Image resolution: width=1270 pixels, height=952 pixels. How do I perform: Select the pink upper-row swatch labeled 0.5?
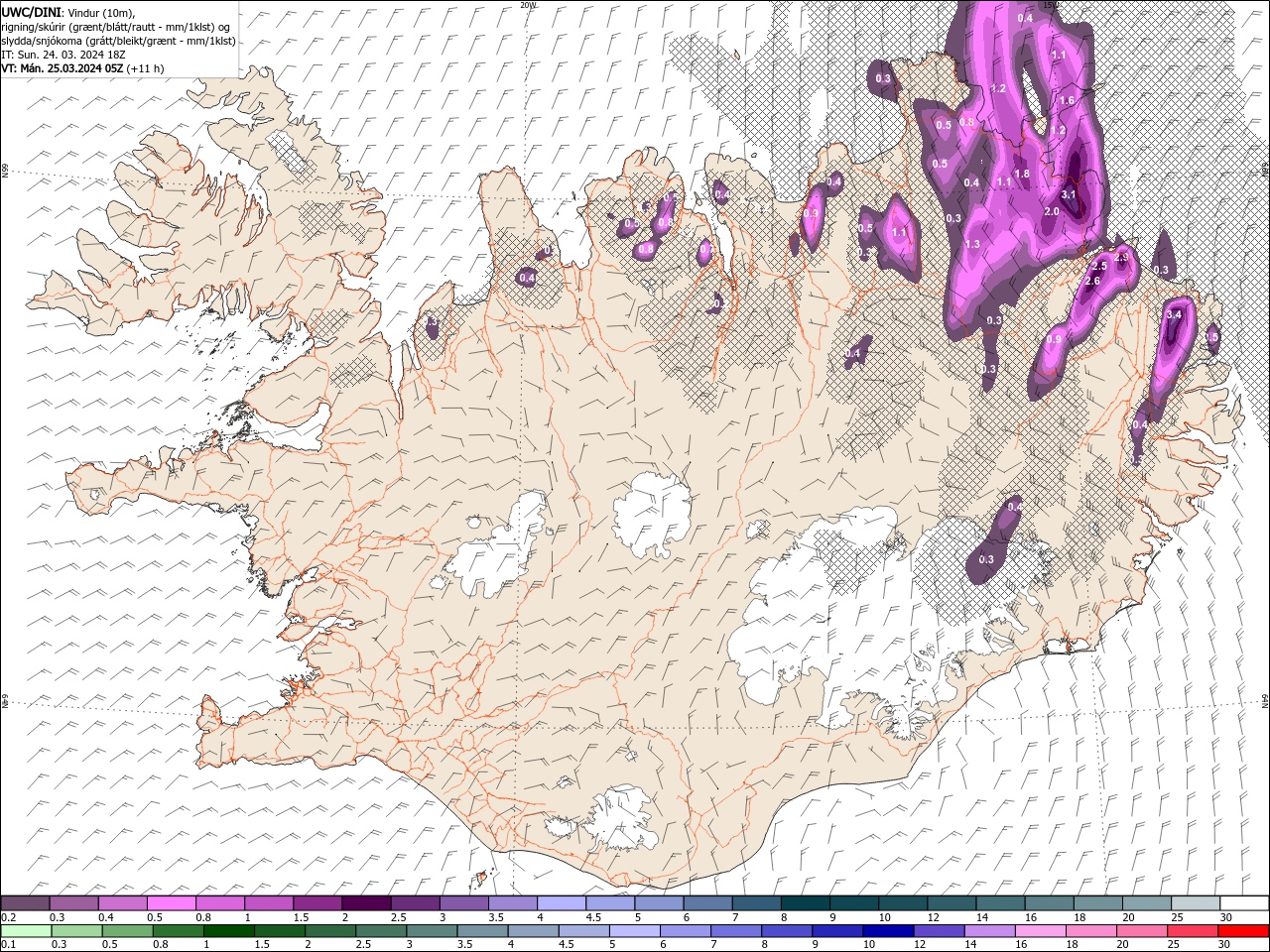[172, 903]
